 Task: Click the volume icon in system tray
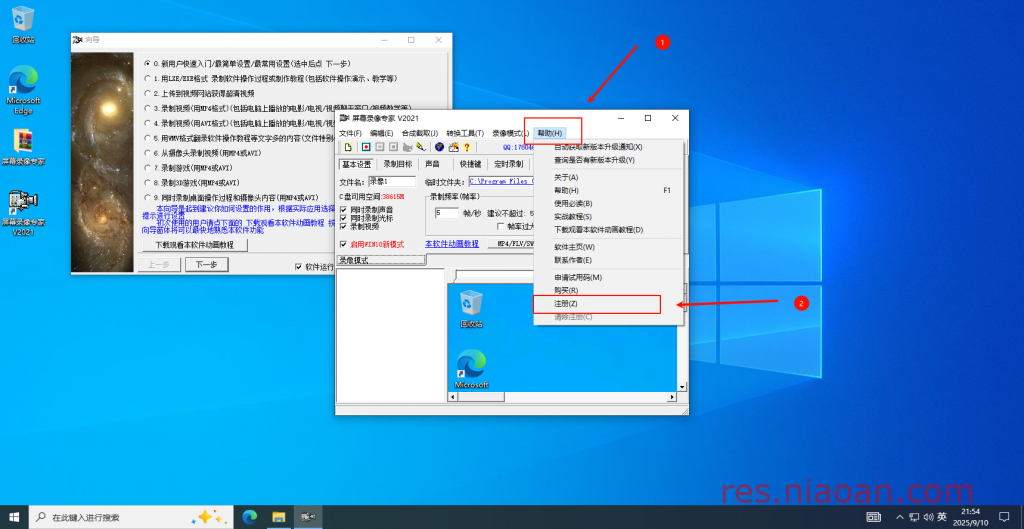(x=927, y=517)
